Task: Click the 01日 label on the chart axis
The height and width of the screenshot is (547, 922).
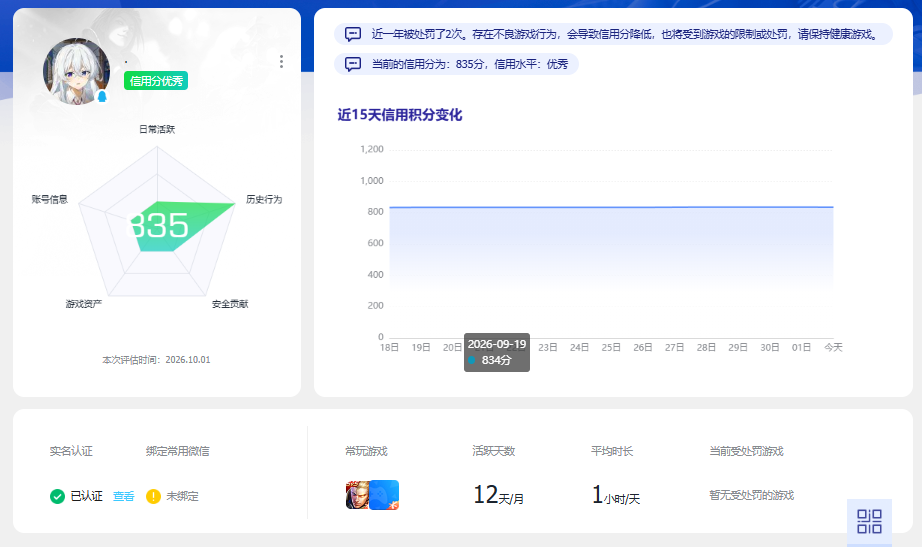Action: (x=801, y=348)
